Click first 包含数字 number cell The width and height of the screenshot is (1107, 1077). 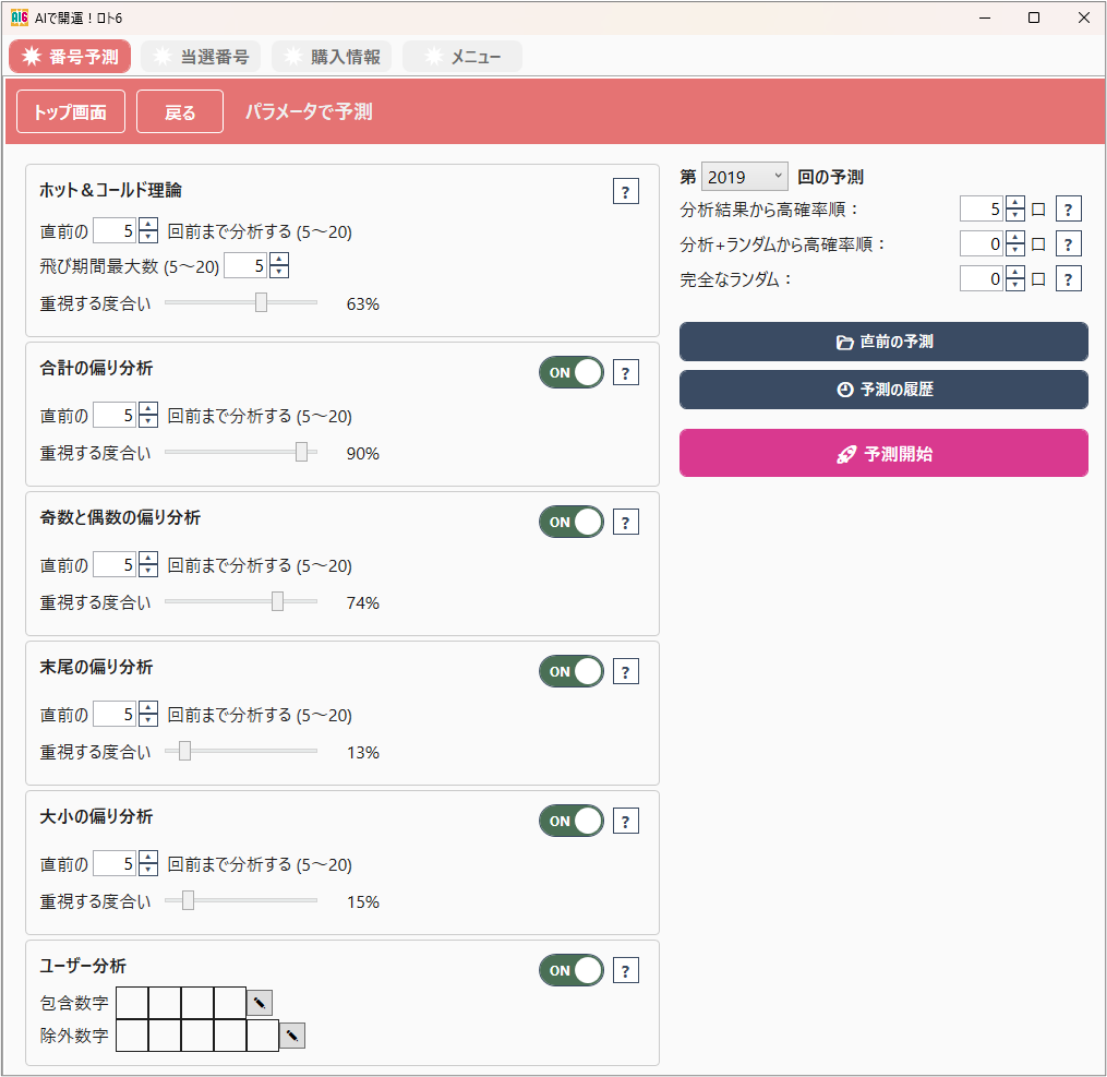tap(132, 1002)
